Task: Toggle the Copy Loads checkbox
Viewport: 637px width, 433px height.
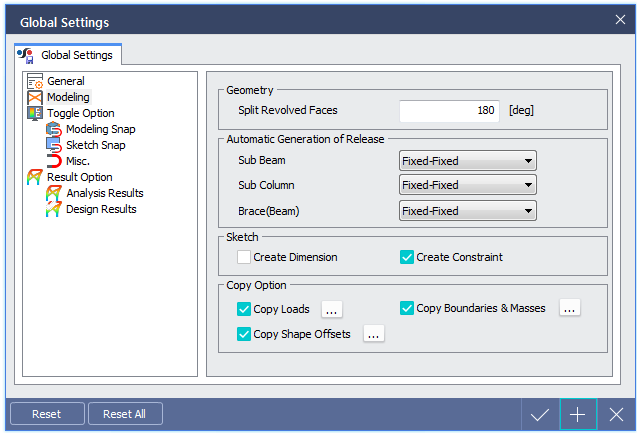Action: coord(244,309)
